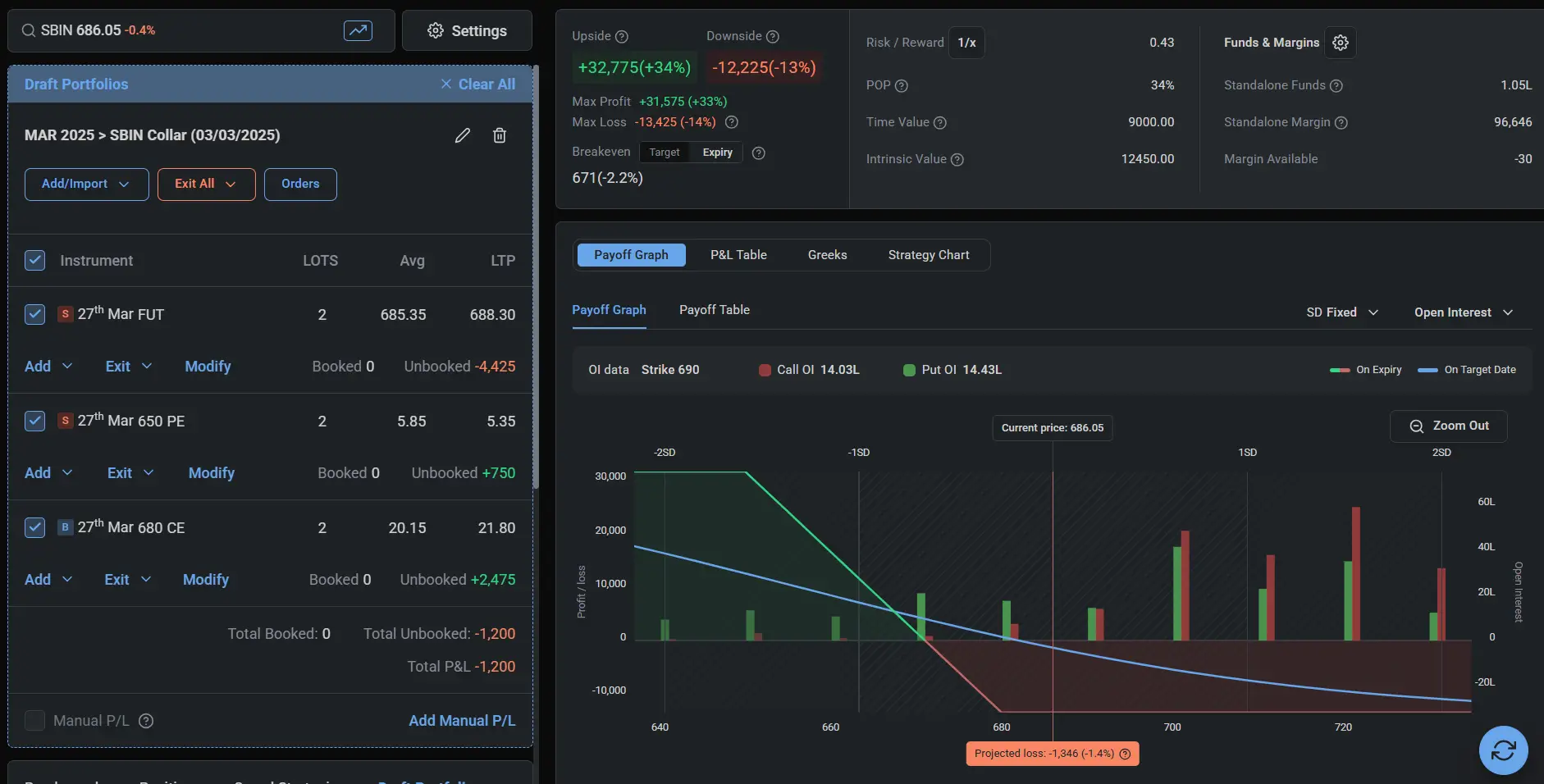Screen dimensions: 1544x784
Task: Click the Current price 686.05 marker
Action: point(1052,427)
